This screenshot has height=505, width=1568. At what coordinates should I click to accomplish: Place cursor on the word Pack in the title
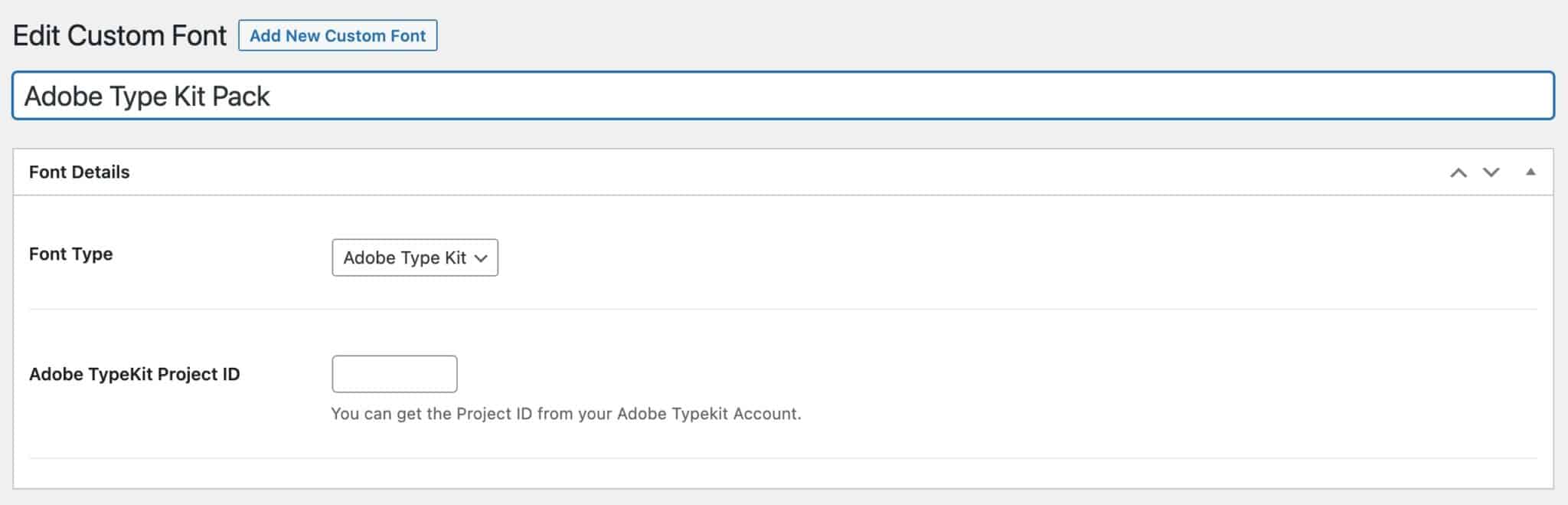[240, 97]
